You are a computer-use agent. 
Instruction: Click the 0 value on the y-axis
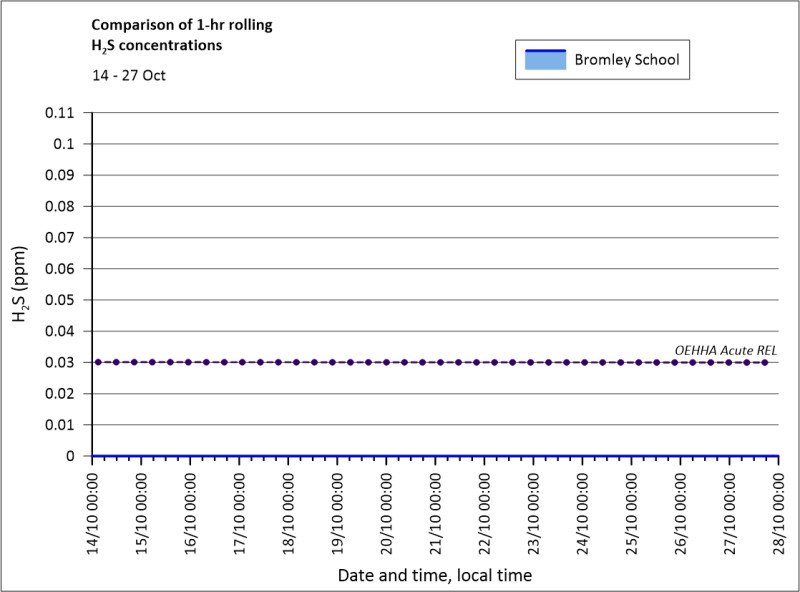coord(70,456)
